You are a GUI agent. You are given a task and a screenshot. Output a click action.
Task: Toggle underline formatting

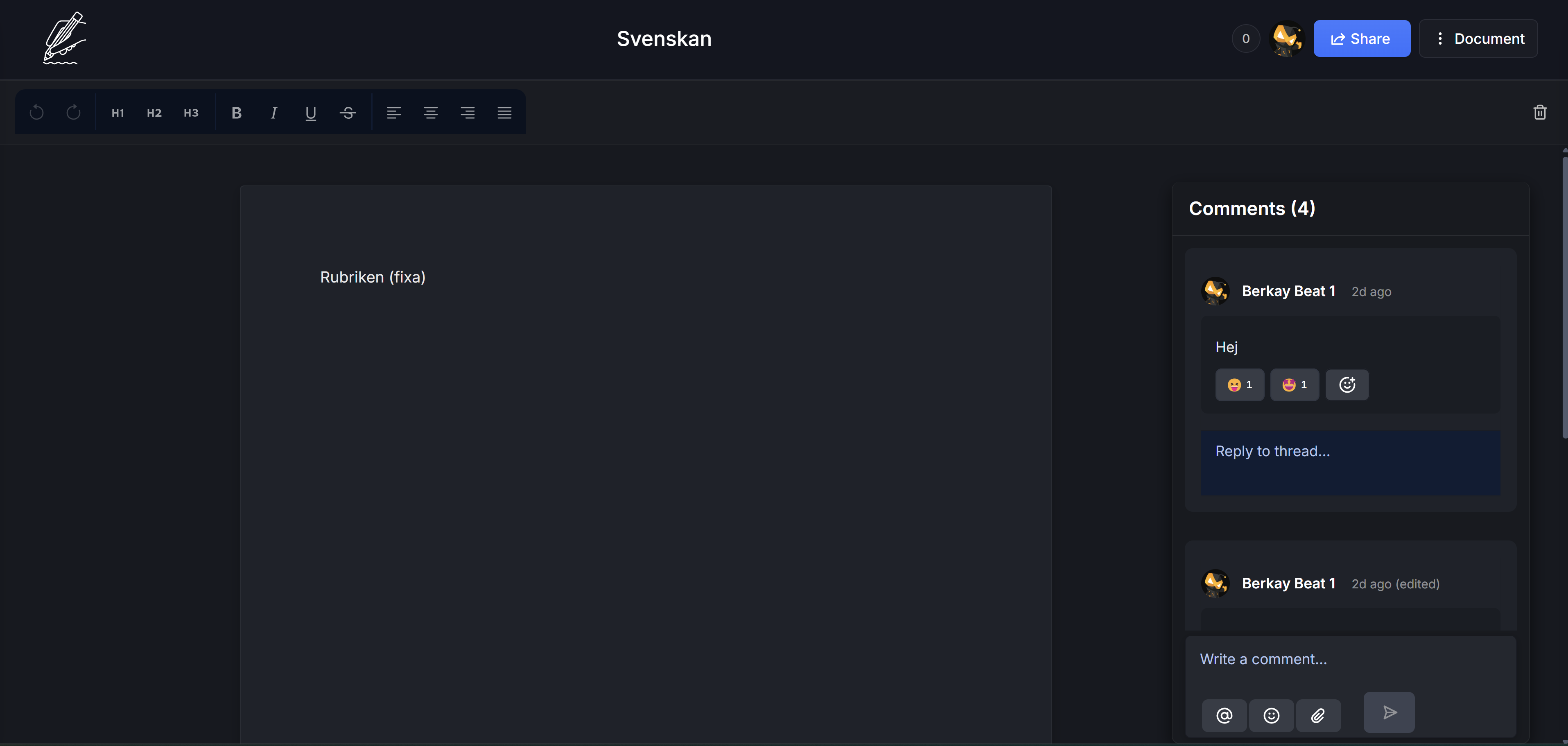click(x=310, y=112)
